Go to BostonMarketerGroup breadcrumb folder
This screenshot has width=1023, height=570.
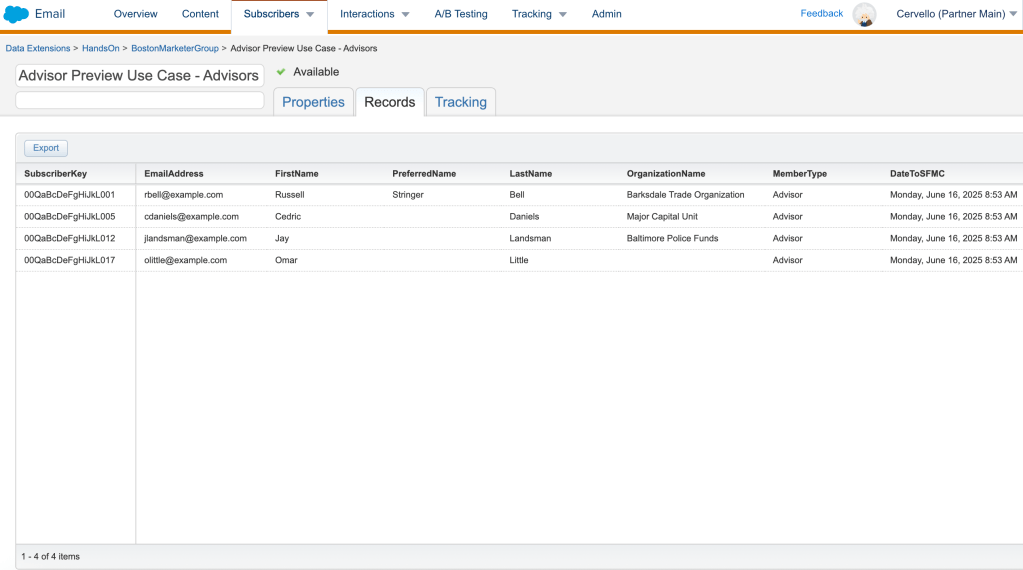pos(175,48)
